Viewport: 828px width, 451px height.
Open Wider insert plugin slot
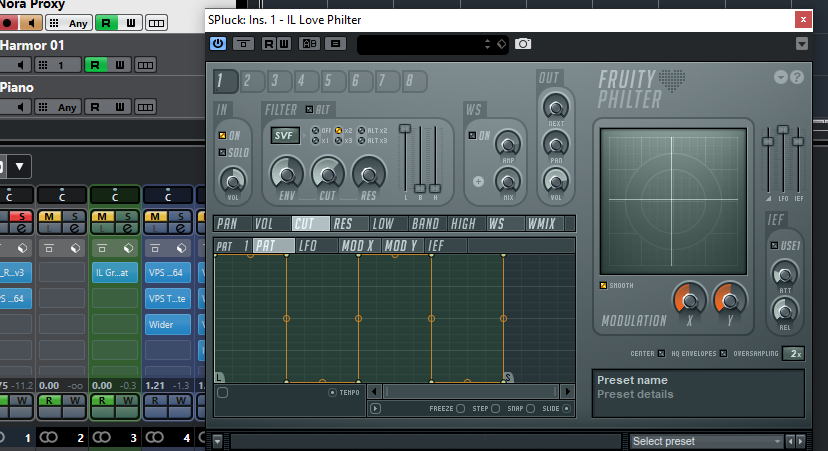tap(167, 324)
